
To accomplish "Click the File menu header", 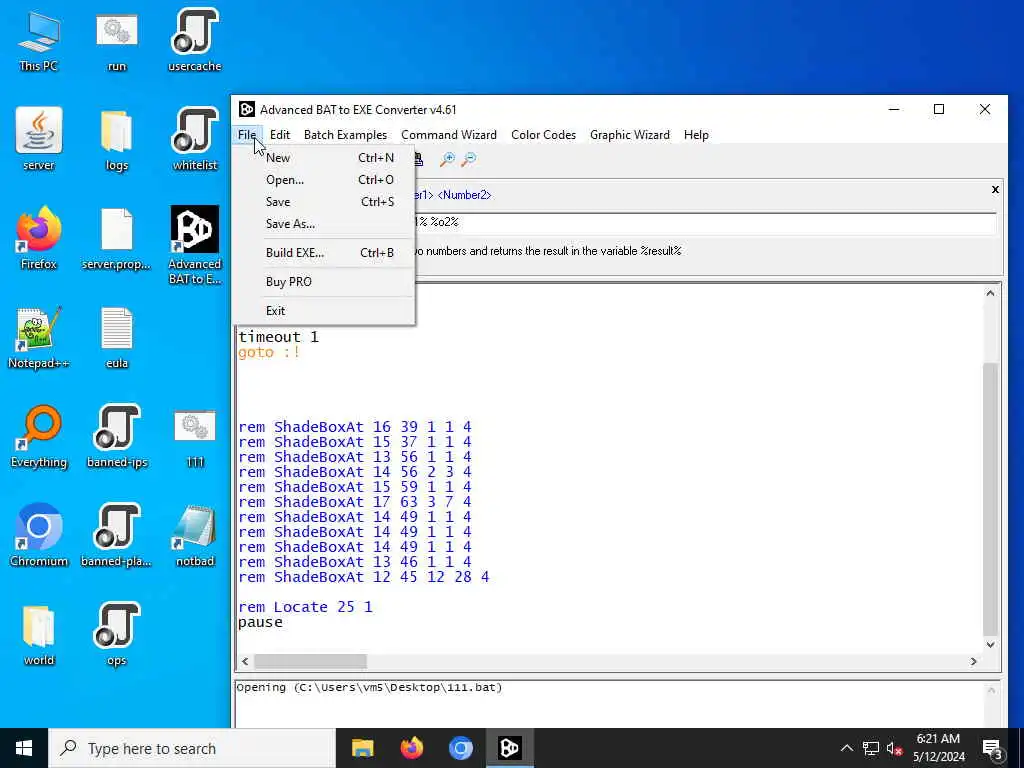I will pos(247,135).
